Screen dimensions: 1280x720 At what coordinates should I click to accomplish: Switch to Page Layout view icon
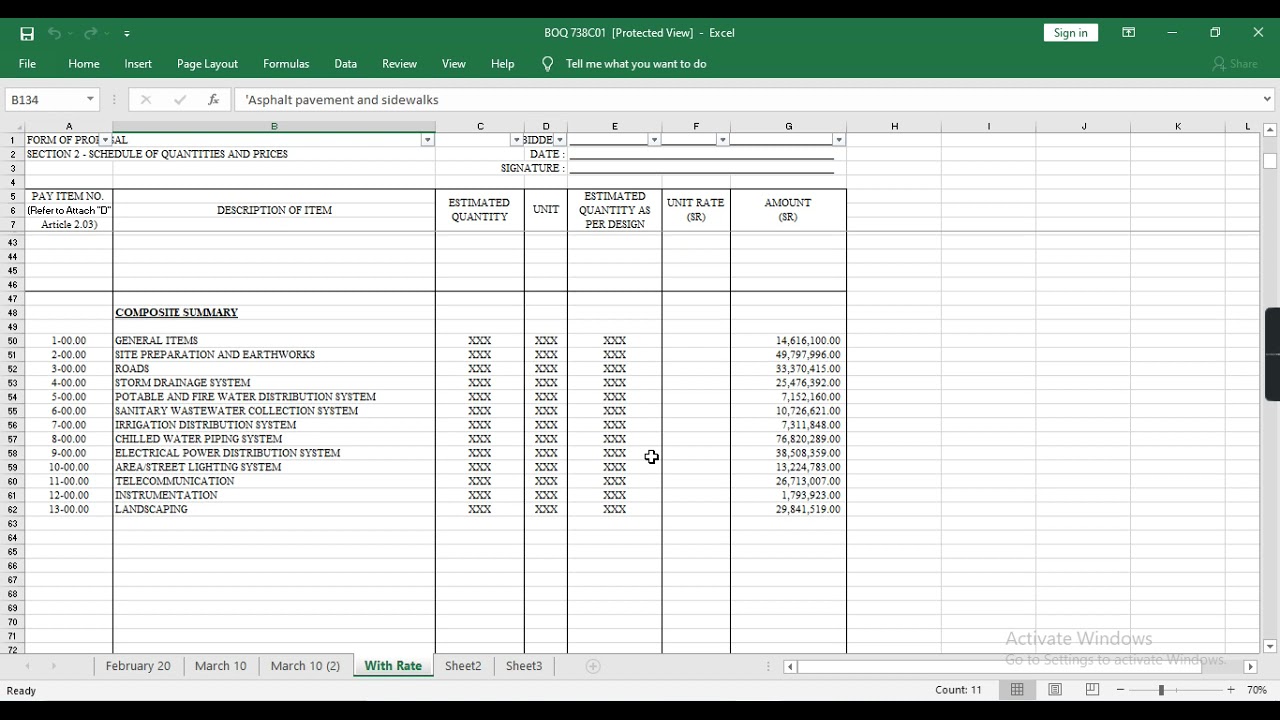tap(1055, 690)
